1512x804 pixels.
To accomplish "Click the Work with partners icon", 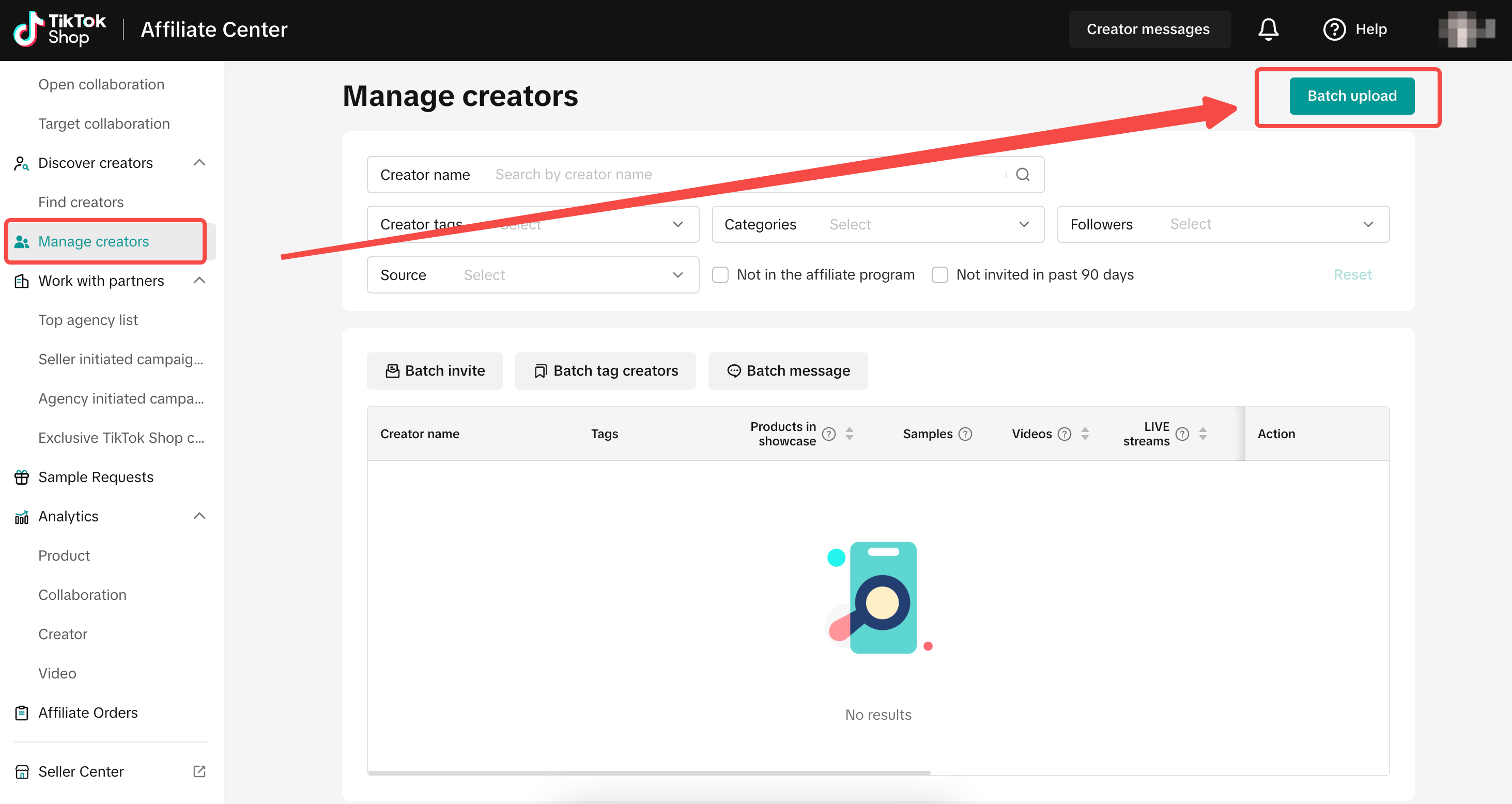I will 21,281.
